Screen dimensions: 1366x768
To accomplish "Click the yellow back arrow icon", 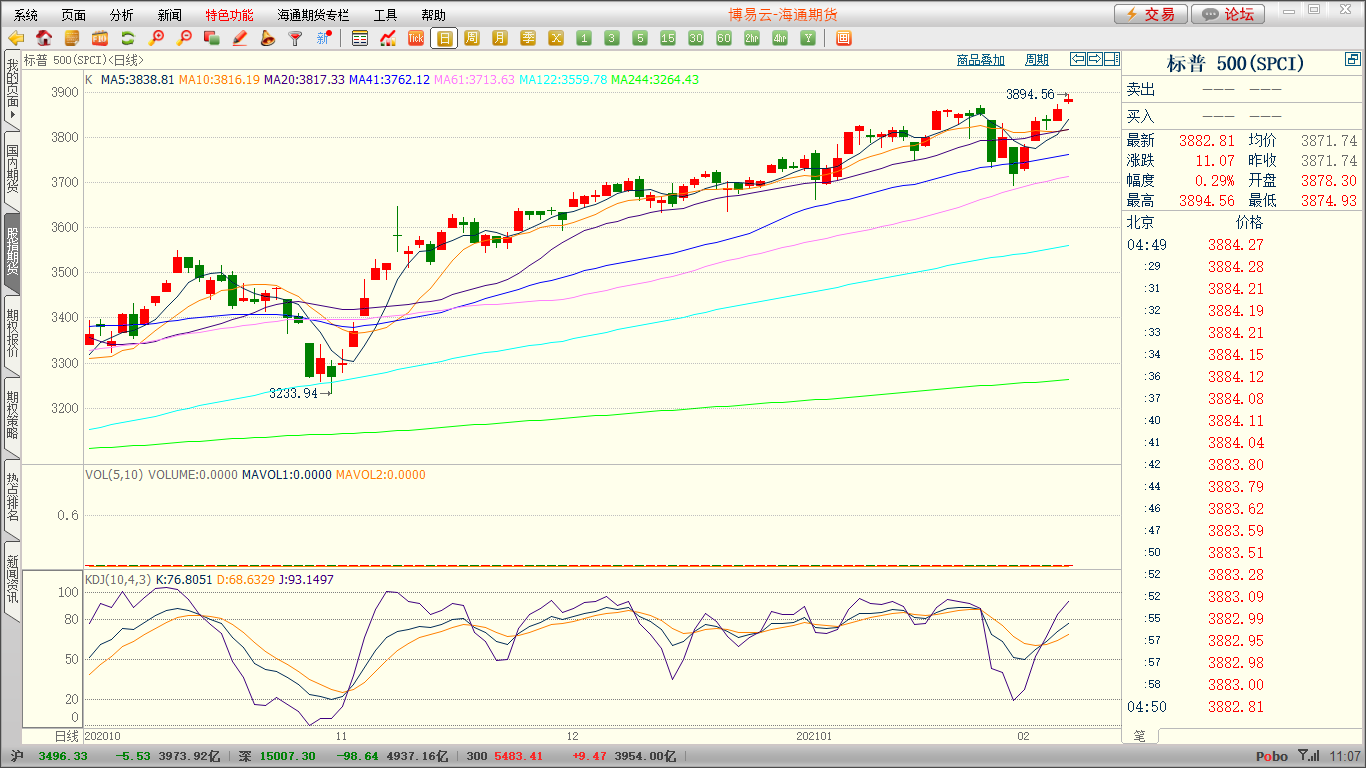I will pos(16,38).
